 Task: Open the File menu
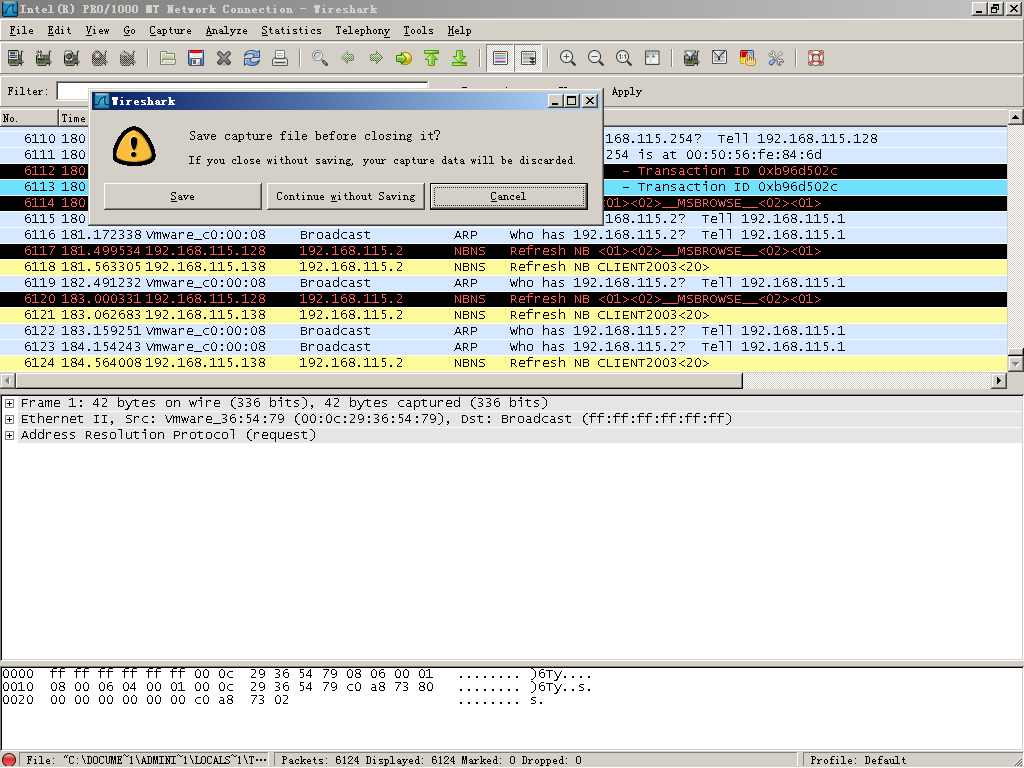pos(22,31)
